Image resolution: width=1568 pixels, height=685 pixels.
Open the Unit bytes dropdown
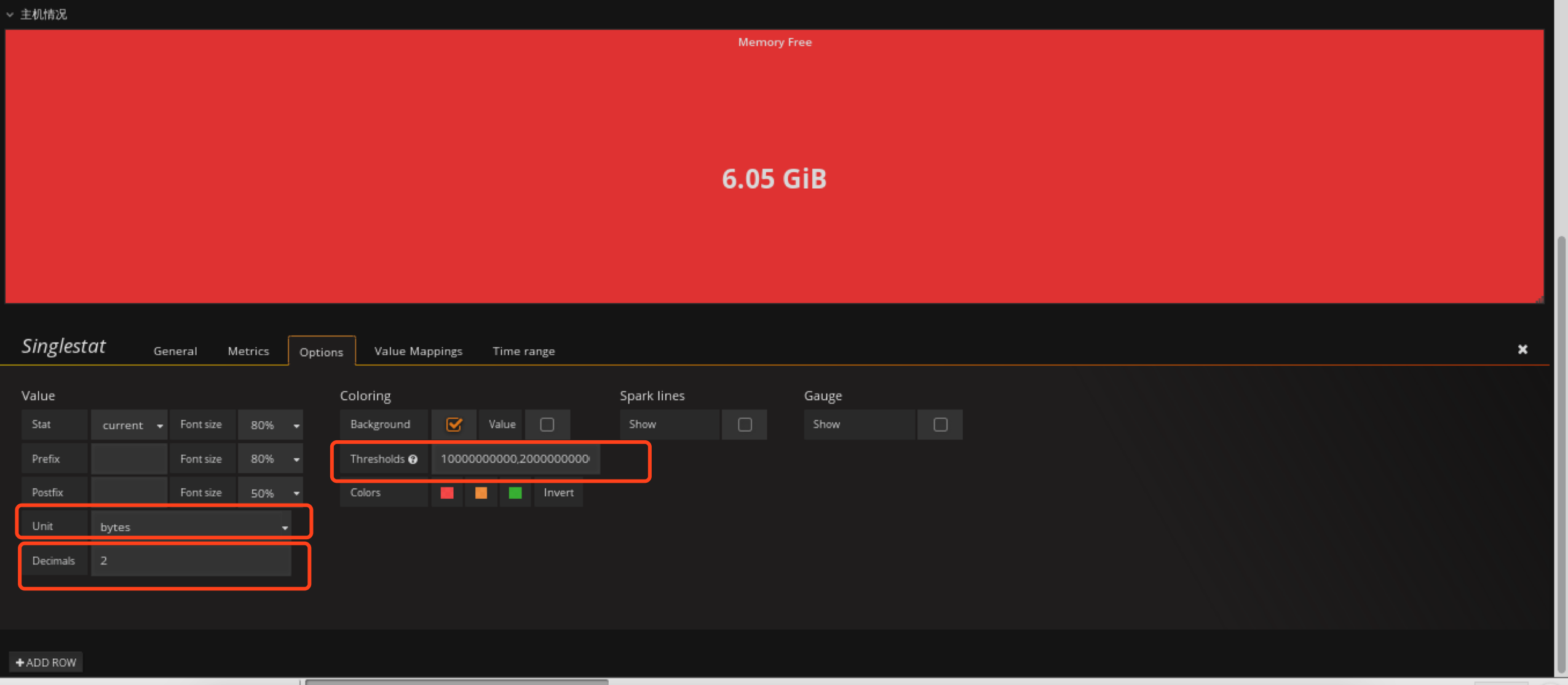pos(192,527)
